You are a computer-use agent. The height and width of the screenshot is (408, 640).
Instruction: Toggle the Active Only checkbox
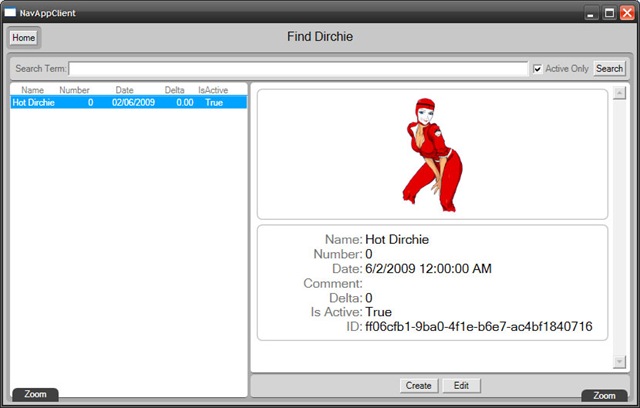tap(538, 69)
